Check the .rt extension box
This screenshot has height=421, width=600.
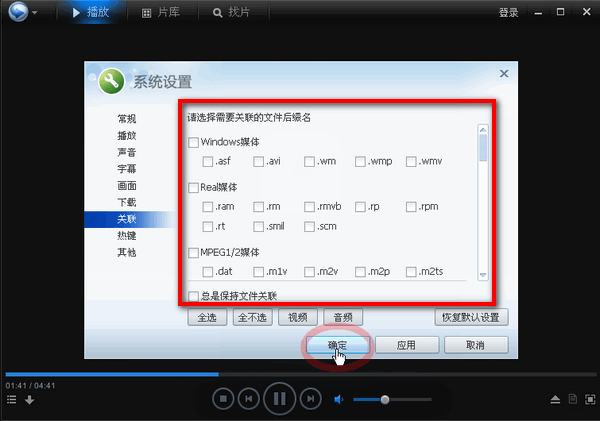[207, 227]
